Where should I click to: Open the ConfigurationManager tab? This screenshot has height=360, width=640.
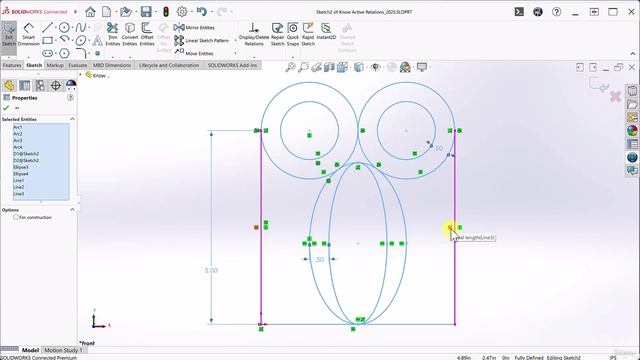pos(40,85)
